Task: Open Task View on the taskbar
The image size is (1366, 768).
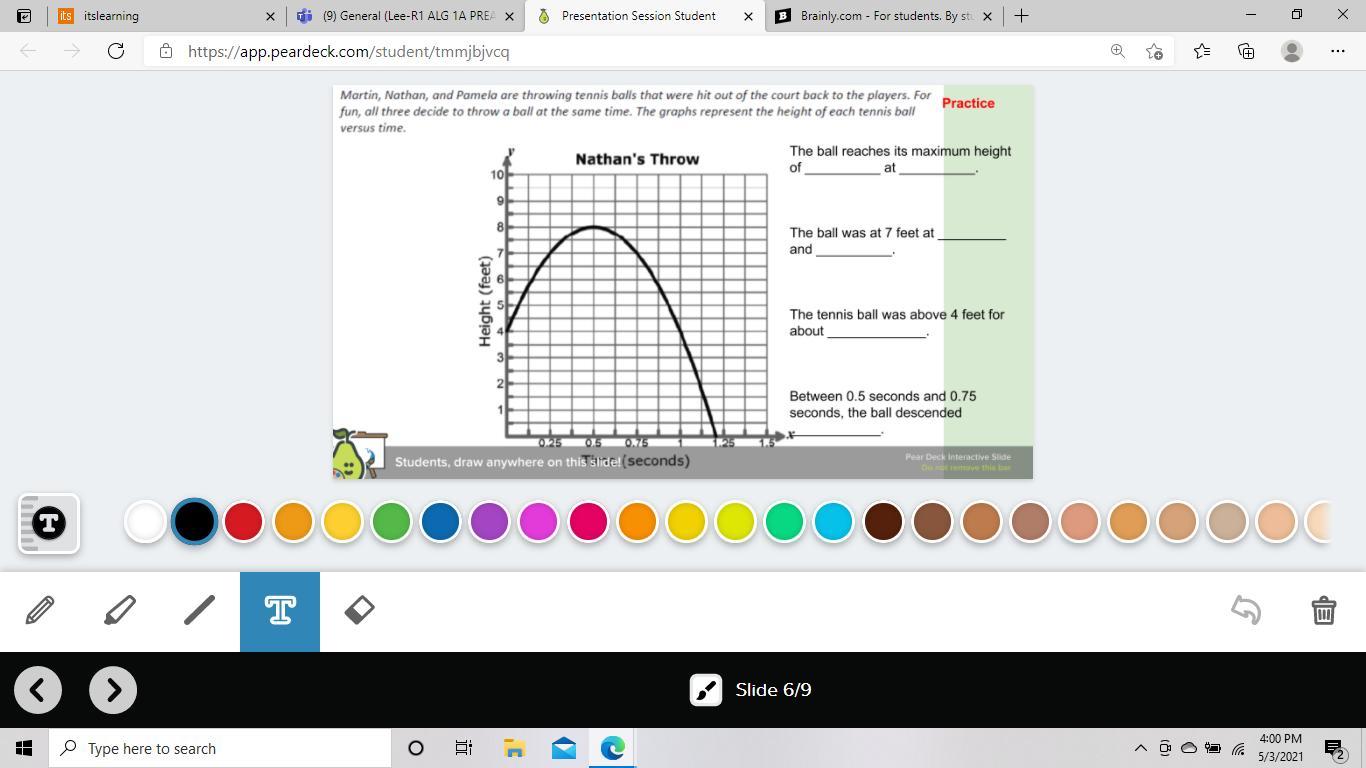Action: coord(464,748)
